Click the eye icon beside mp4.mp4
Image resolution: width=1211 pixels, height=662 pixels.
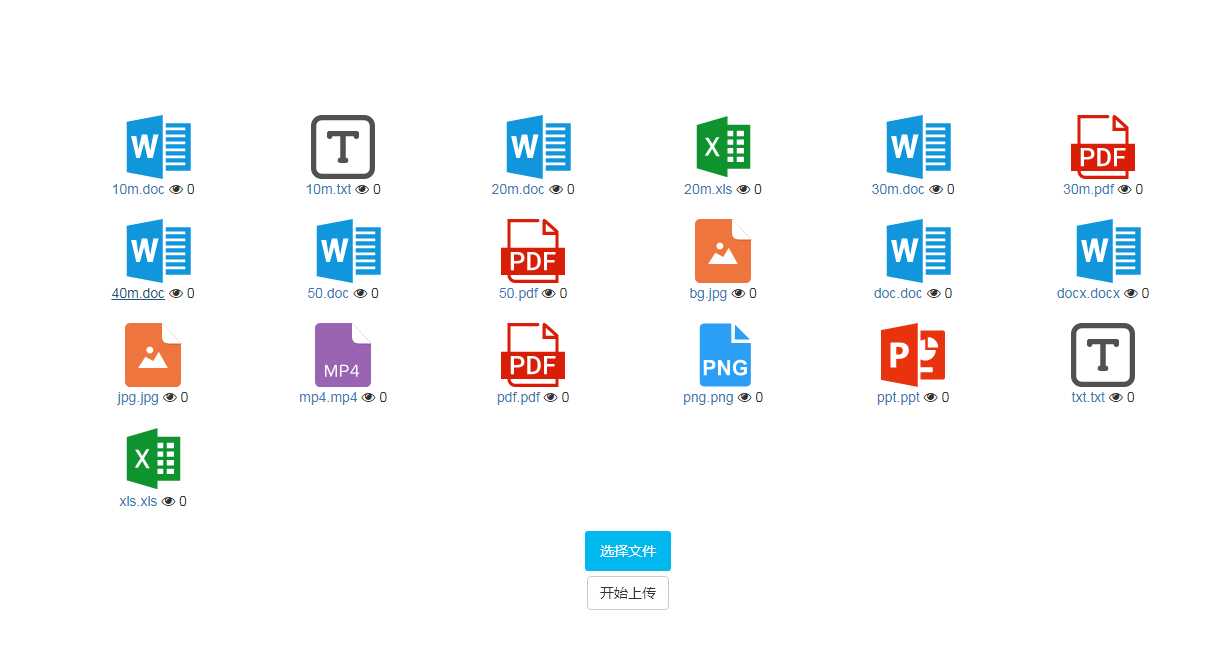tap(368, 397)
